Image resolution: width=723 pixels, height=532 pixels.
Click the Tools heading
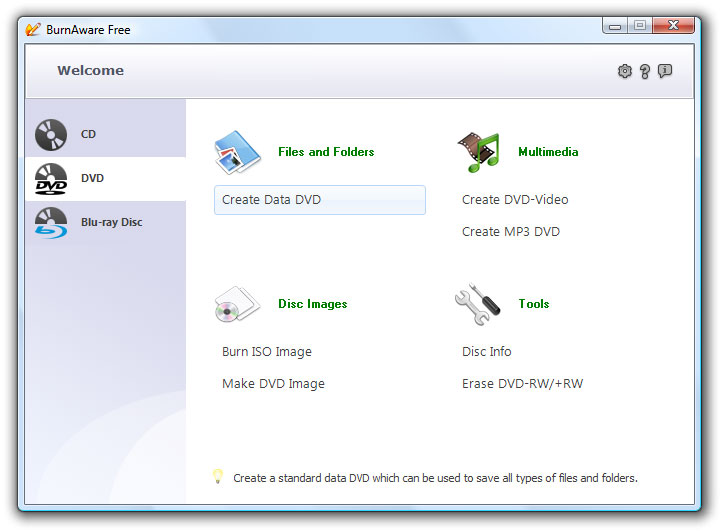pyautogui.click(x=534, y=304)
